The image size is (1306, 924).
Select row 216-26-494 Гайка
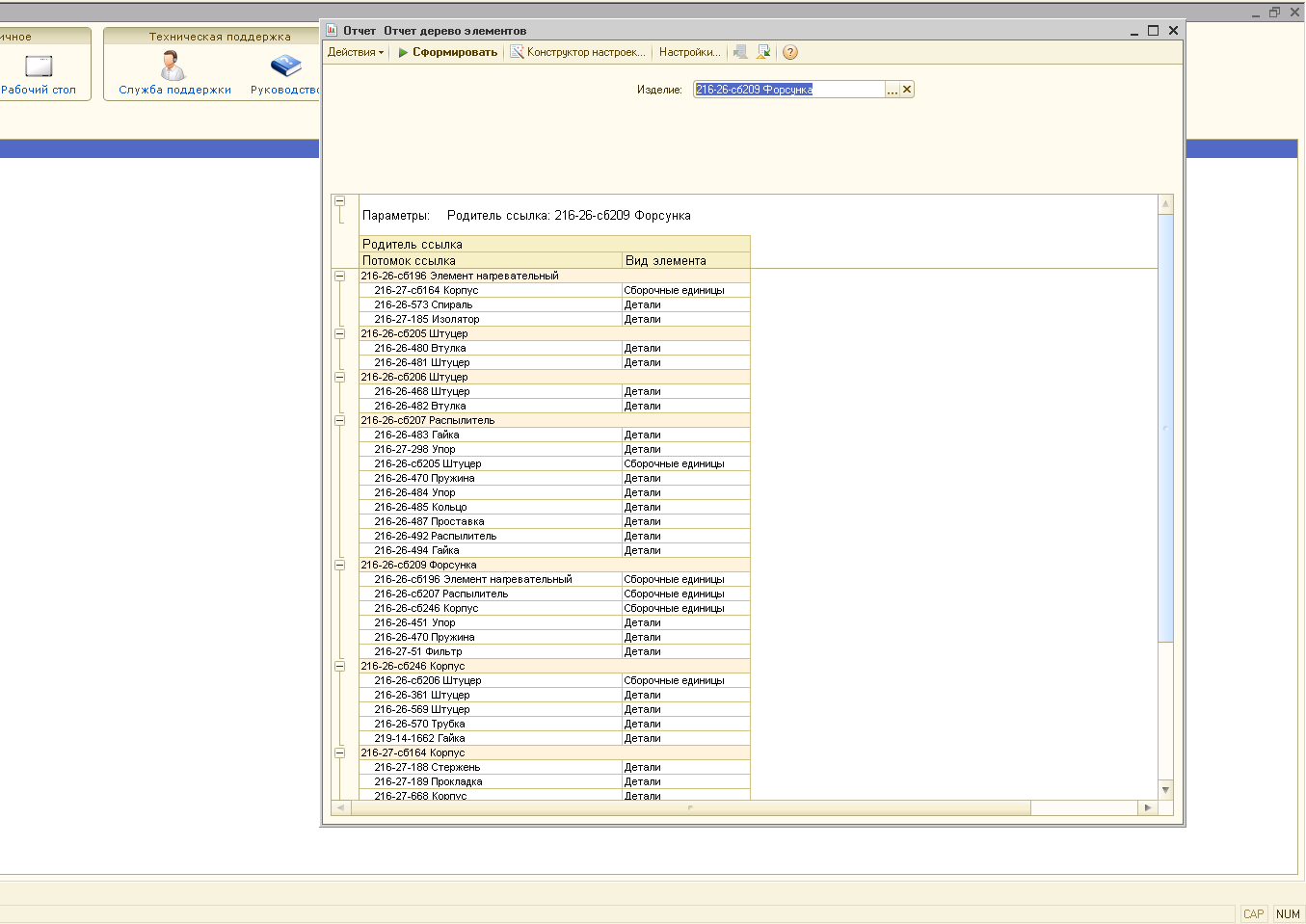pyautogui.click(x=554, y=550)
